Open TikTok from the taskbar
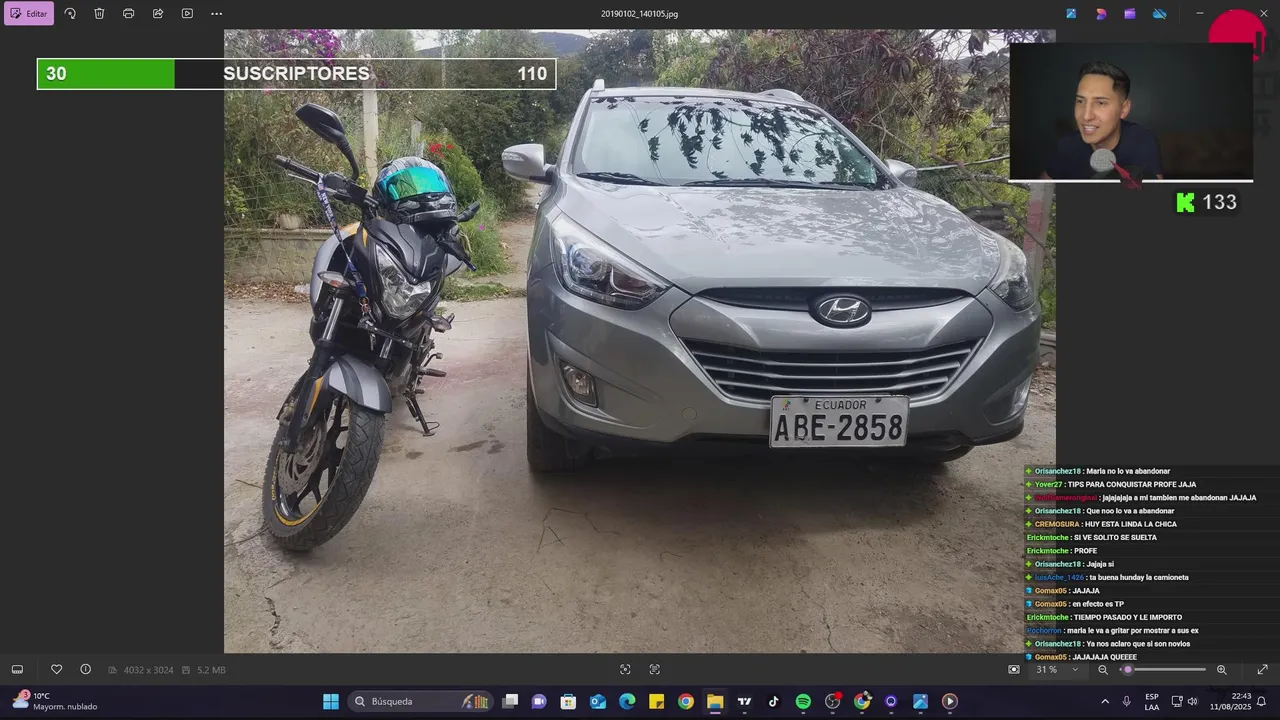 pos(773,702)
